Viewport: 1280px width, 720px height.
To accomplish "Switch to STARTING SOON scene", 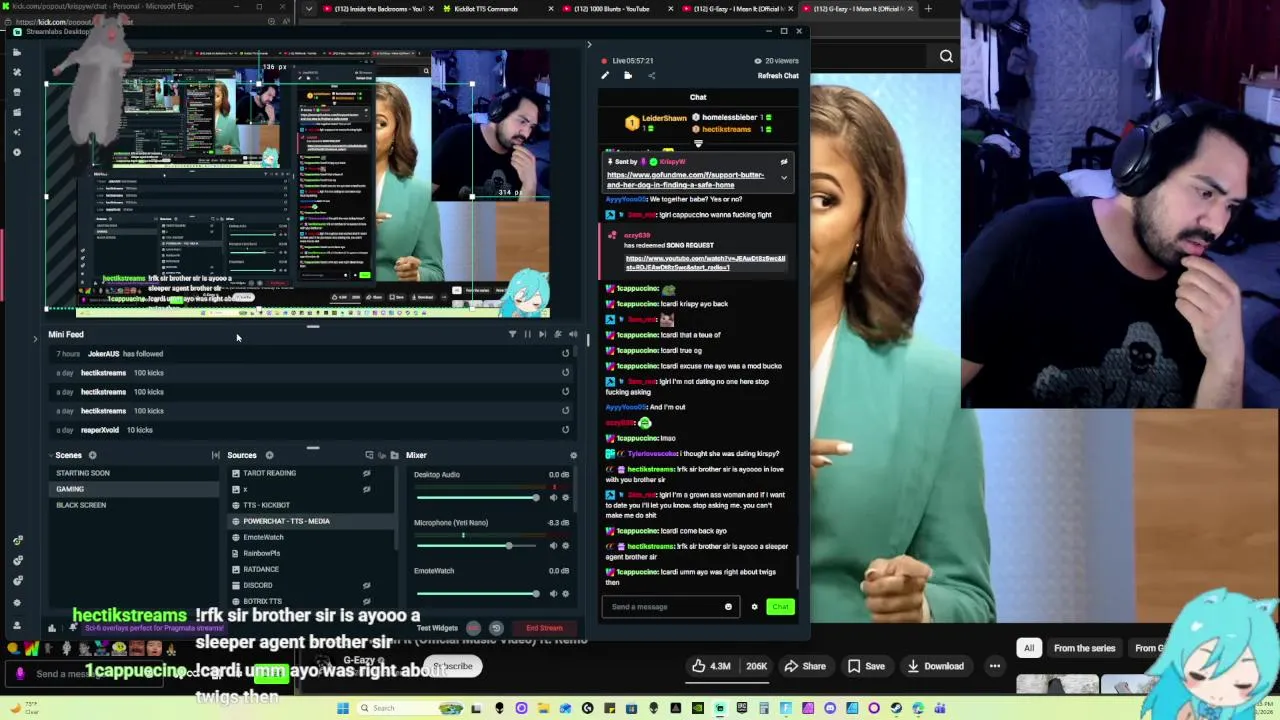I will 134,473.
